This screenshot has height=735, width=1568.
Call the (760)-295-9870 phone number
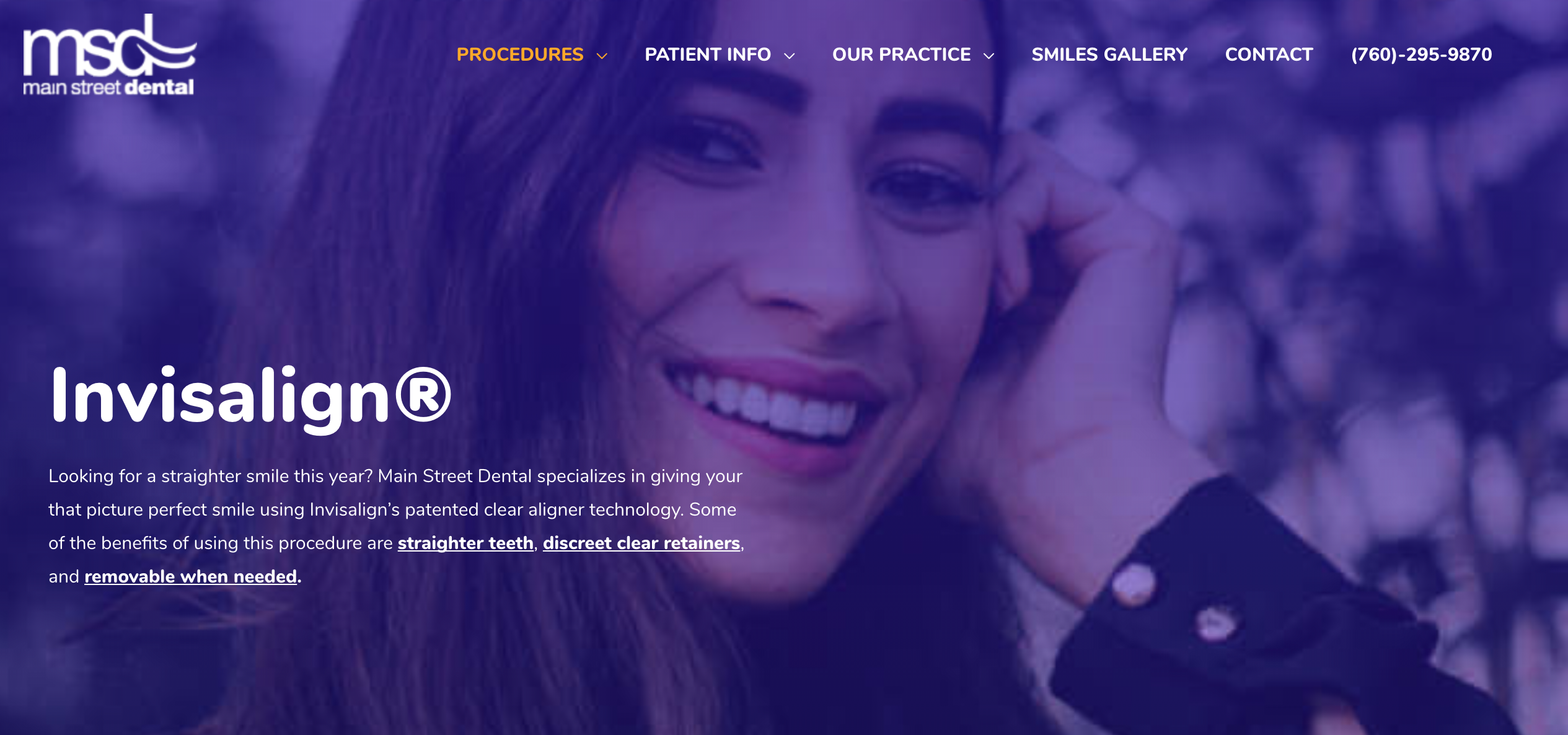click(x=1421, y=55)
